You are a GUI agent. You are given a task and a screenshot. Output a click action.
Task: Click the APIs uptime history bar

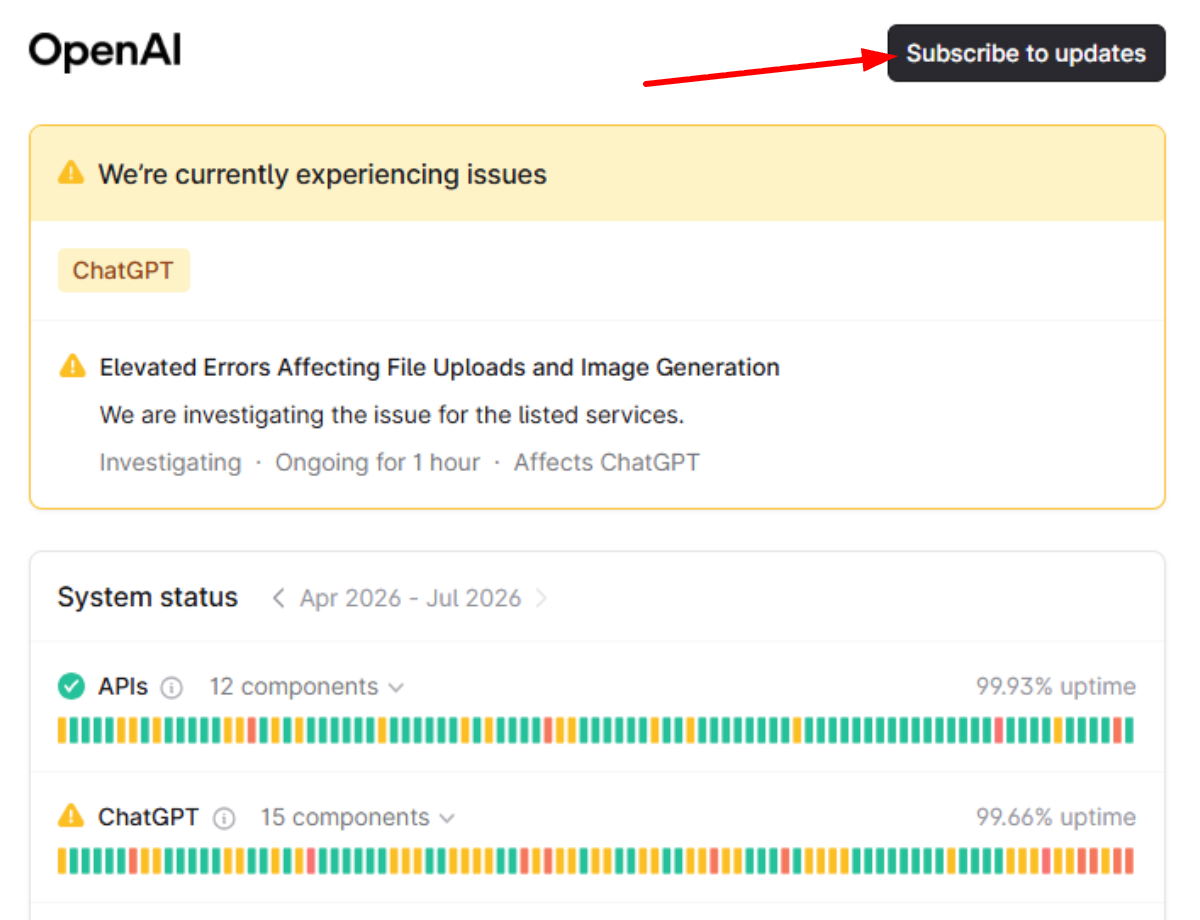click(x=596, y=730)
